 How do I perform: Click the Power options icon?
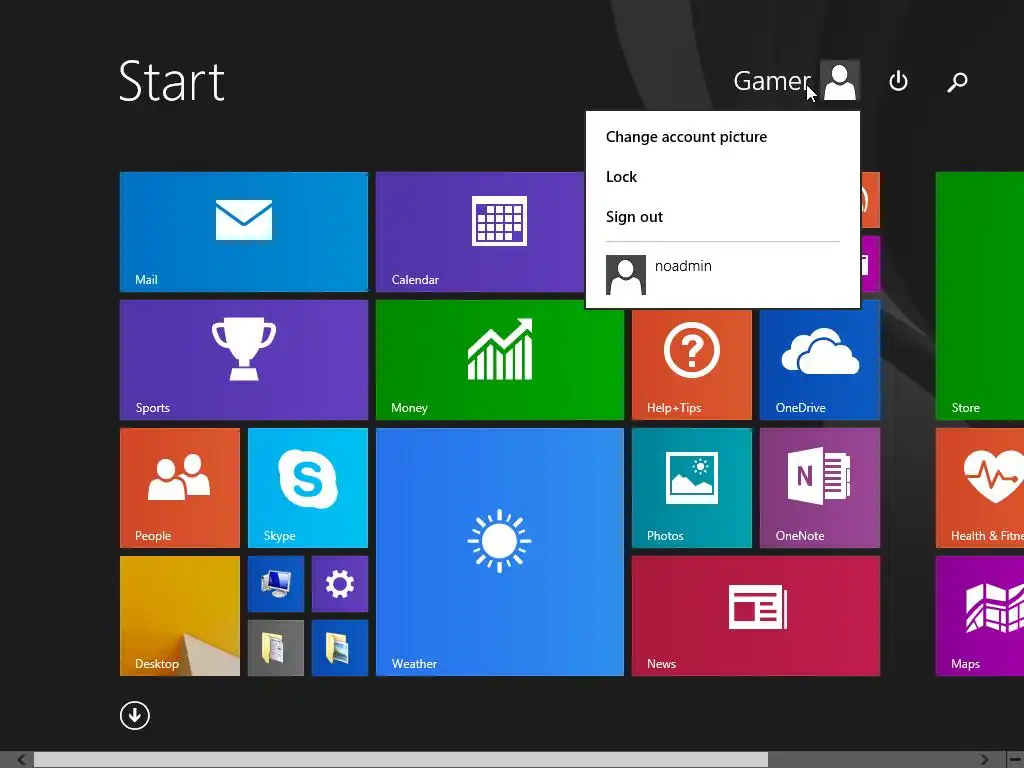[x=898, y=81]
